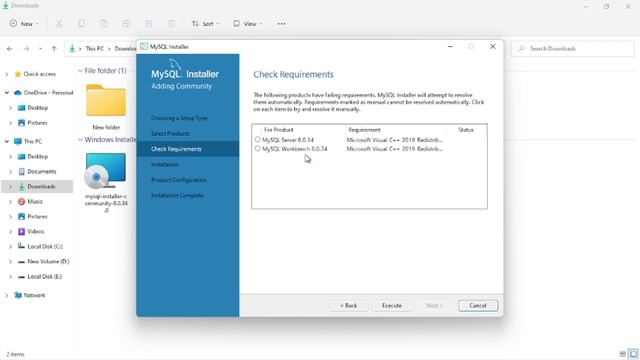The height and width of the screenshot is (360, 640).
Task: Click the Search Downloads field
Action: [573, 49]
